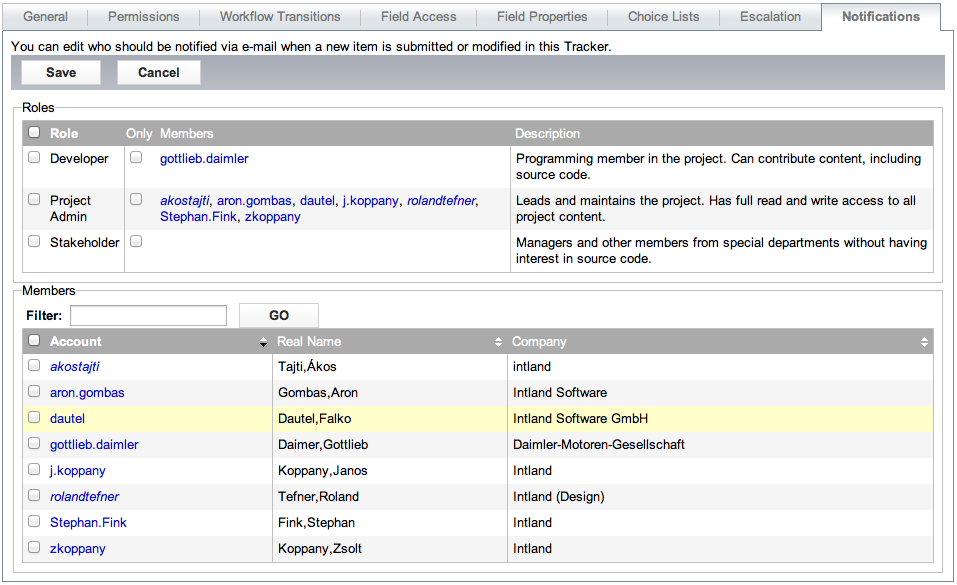This screenshot has height=585, width=957.
Task: Click inside the Filter input field
Action: pyautogui.click(x=148, y=315)
